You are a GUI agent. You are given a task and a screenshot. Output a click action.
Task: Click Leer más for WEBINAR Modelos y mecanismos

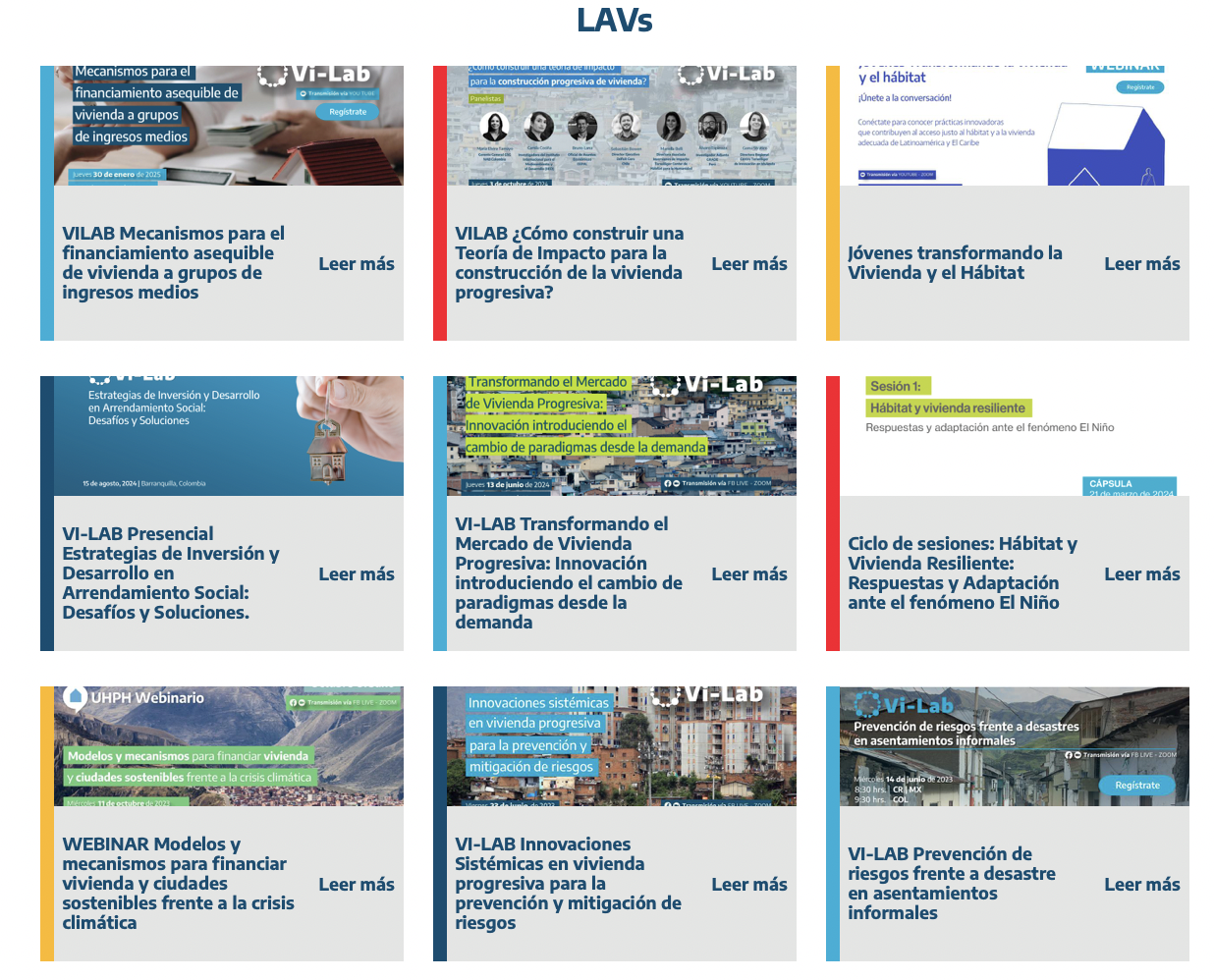click(357, 885)
